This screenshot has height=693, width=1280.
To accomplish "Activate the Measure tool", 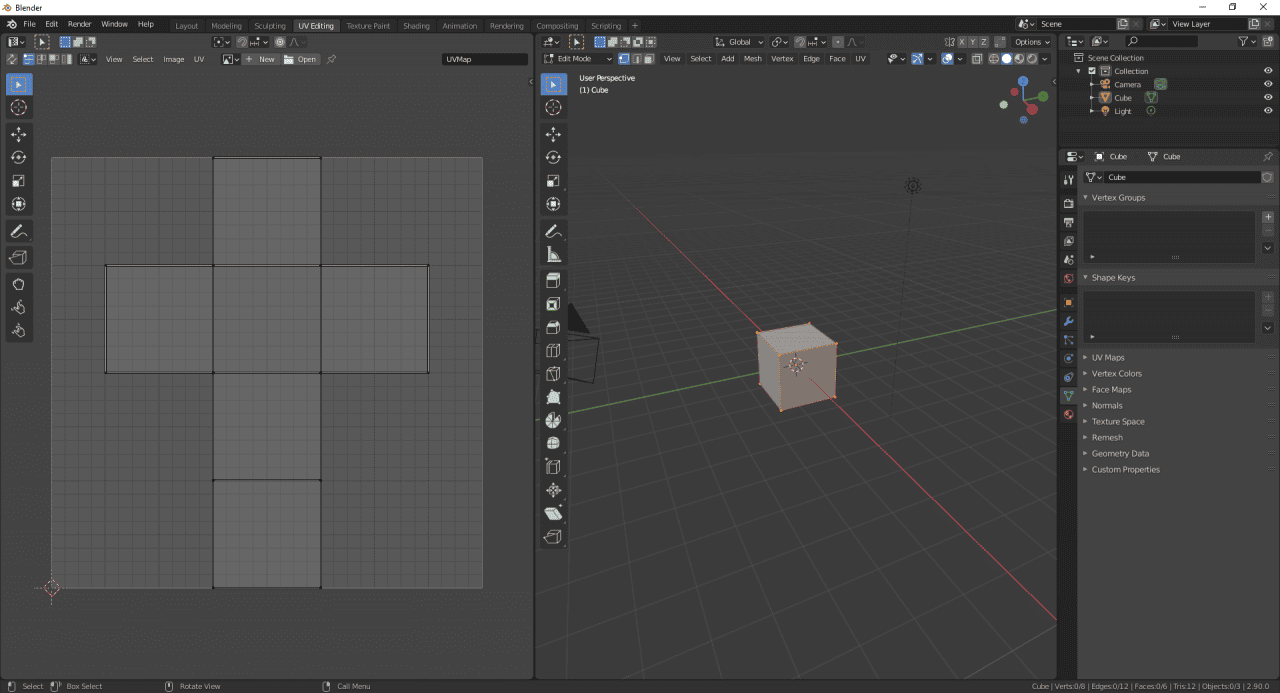I will click(x=553, y=253).
